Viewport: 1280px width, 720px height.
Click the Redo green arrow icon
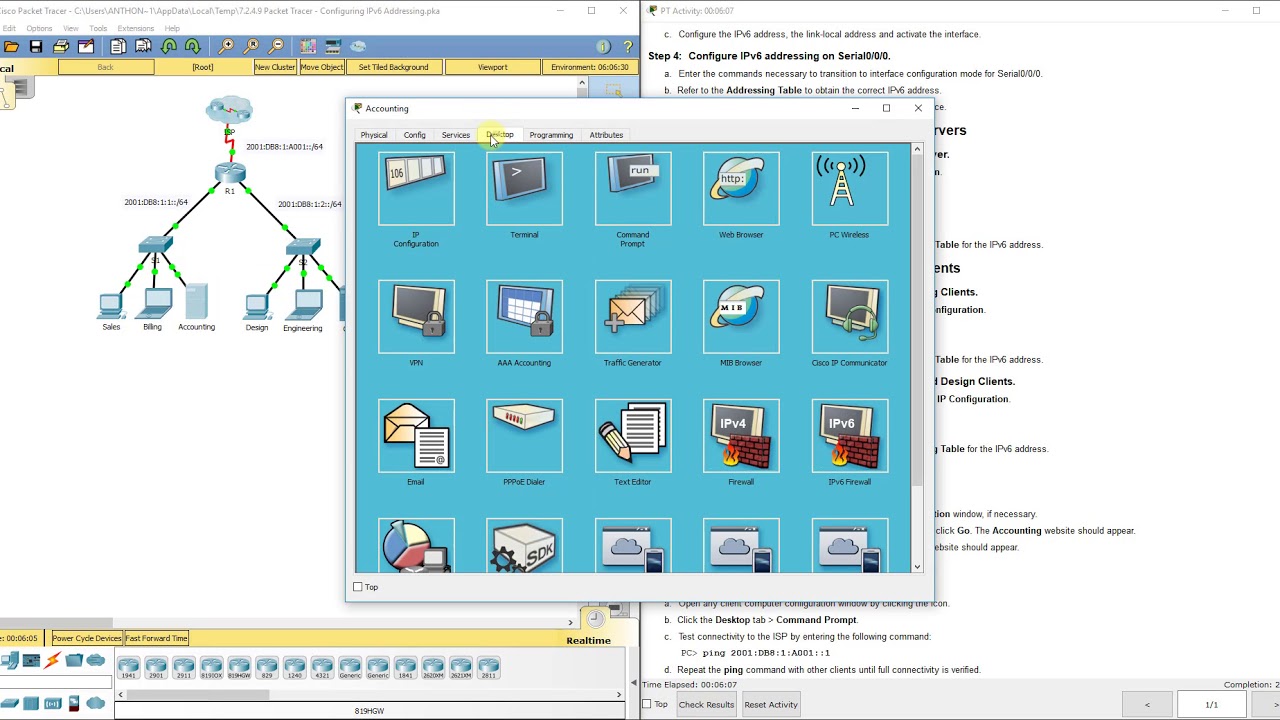(x=192, y=46)
